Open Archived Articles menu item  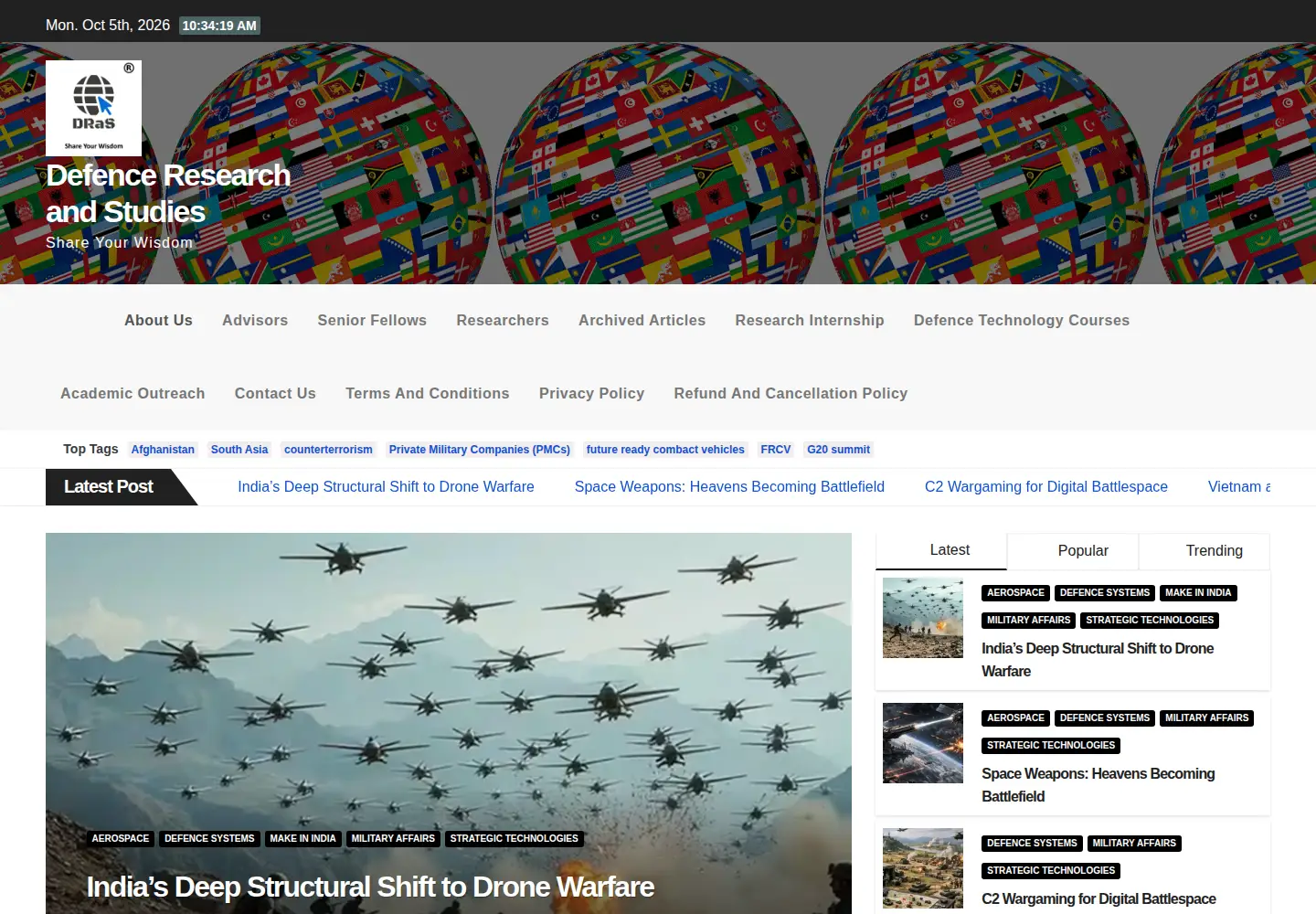coord(642,321)
